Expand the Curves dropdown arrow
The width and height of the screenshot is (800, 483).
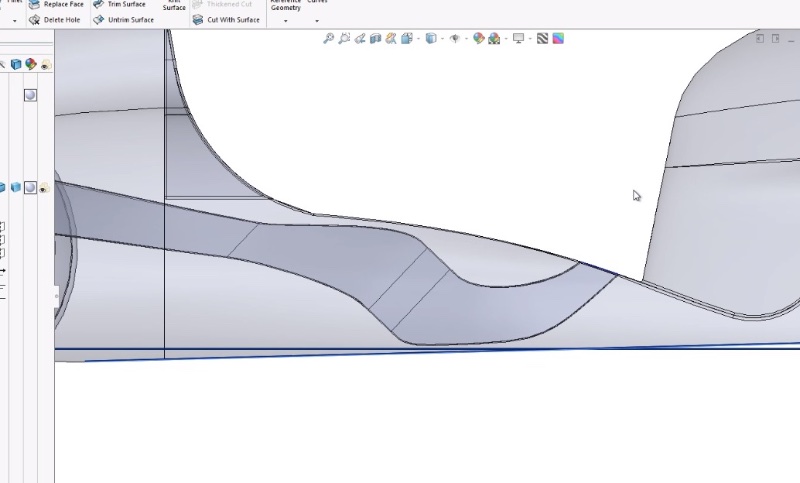tap(317, 20)
